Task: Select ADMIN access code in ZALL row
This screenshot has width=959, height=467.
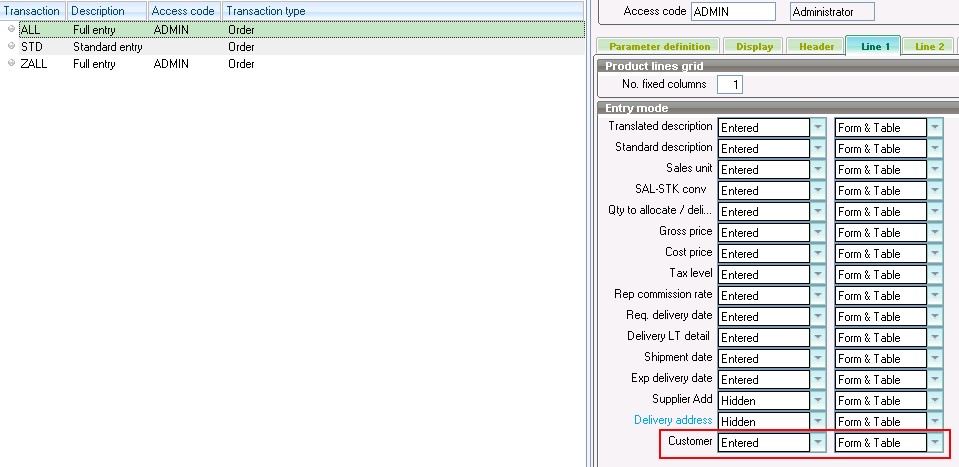Action: 171,64
